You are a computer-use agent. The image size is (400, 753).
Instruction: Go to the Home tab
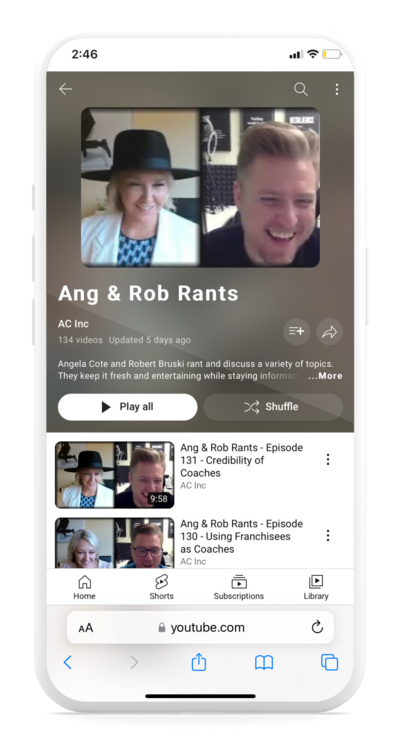tap(85, 587)
